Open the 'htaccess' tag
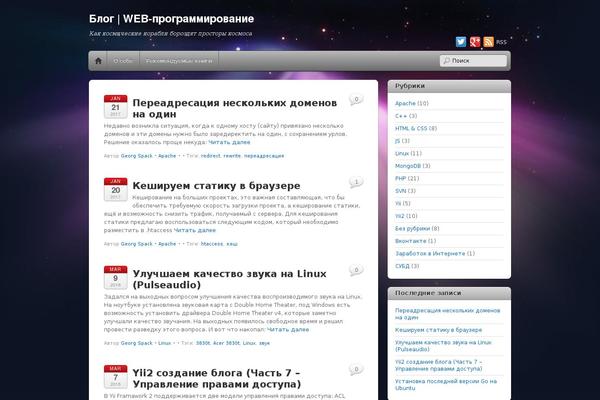The image size is (600, 400). [x=212, y=244]
